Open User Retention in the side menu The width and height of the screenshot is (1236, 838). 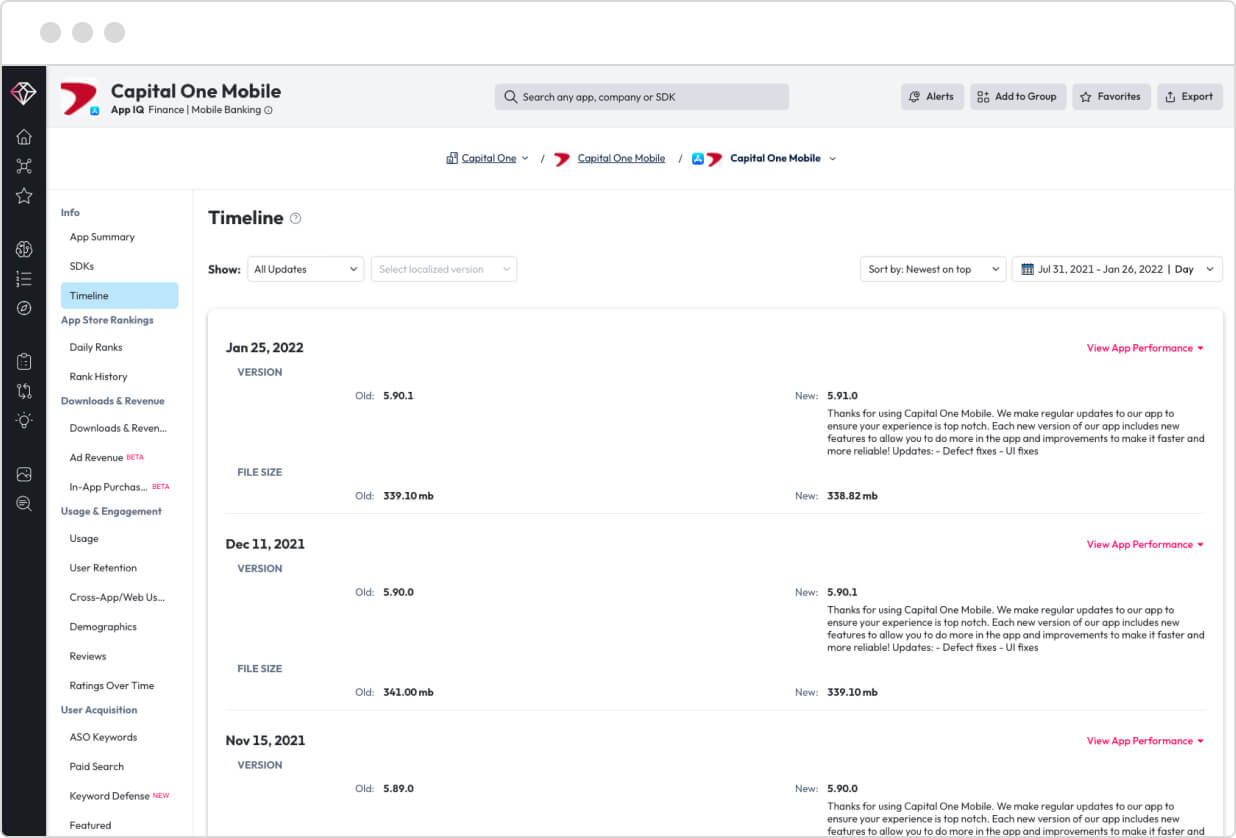point(103,568)
